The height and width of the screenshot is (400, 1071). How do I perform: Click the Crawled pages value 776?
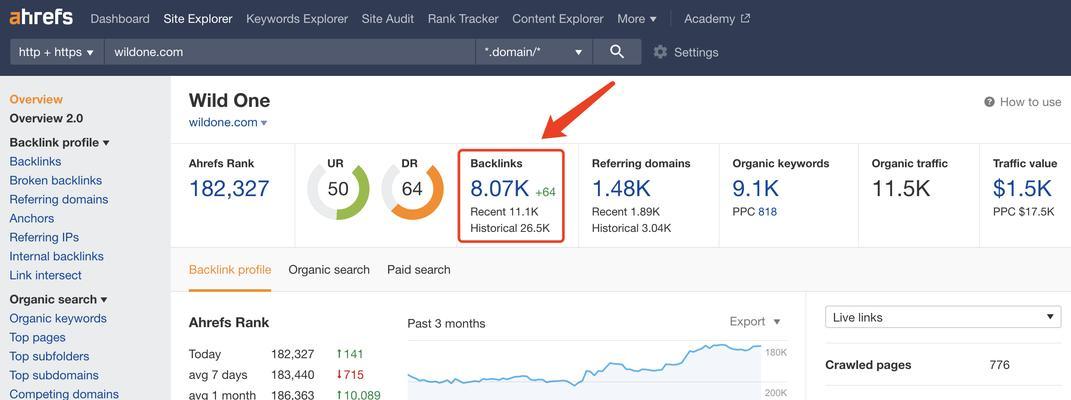tap(999, 365)
